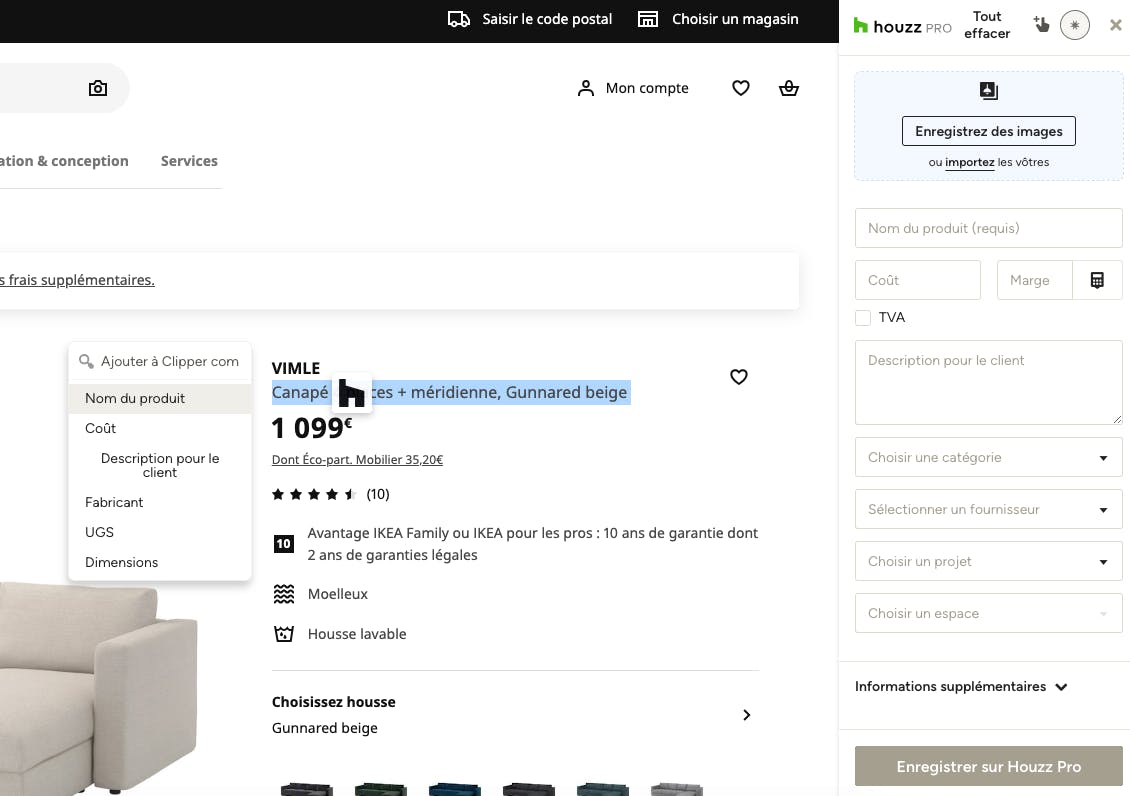Tick the TVA checkbox
This screenshot has height=796, width=1130.
[863, 318]
